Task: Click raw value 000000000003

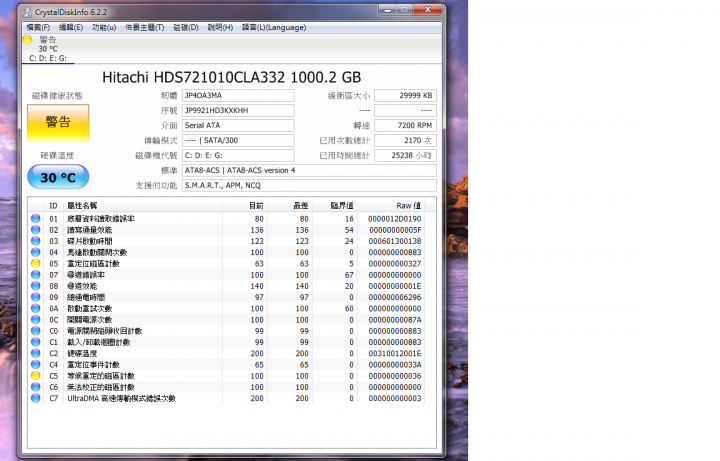Action: pos(394,399)
